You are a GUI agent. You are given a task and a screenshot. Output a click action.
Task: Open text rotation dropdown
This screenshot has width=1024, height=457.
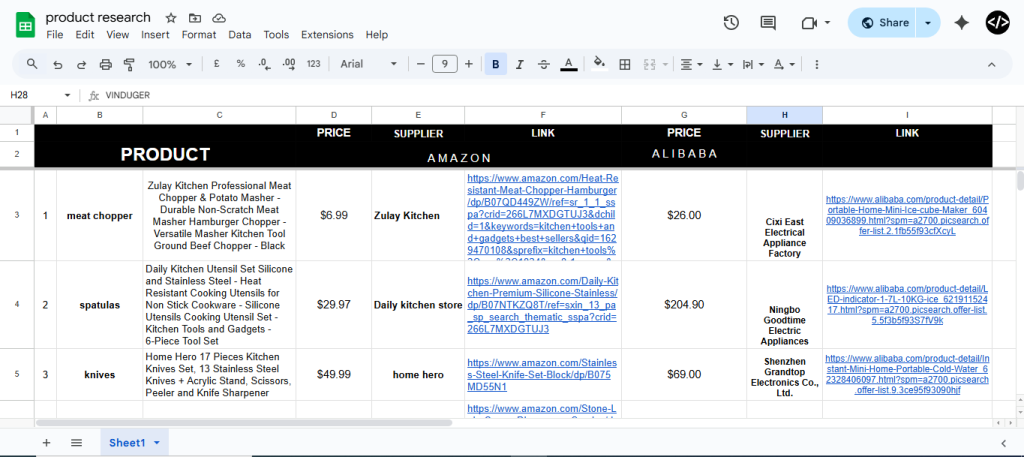click(x=784, y=64)
